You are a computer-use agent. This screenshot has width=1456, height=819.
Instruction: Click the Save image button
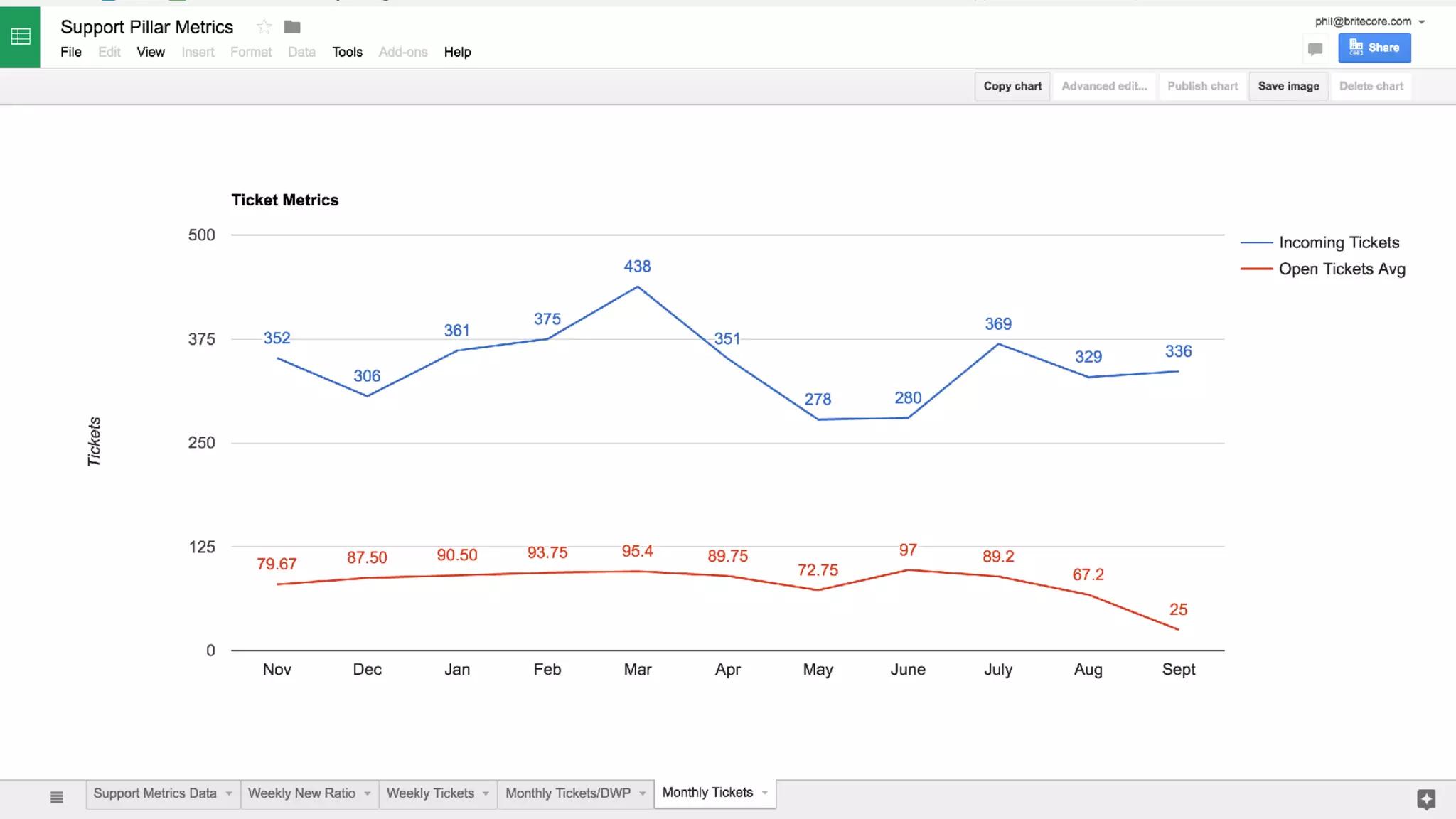(1288, 86)
